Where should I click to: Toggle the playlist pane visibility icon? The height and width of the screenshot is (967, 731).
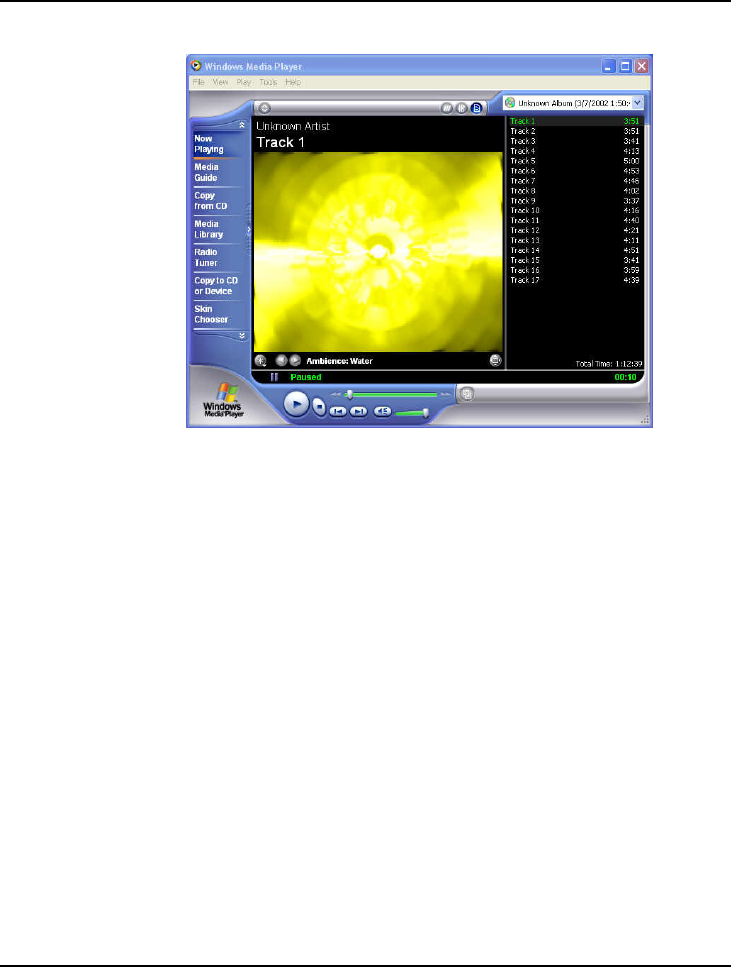476,108
